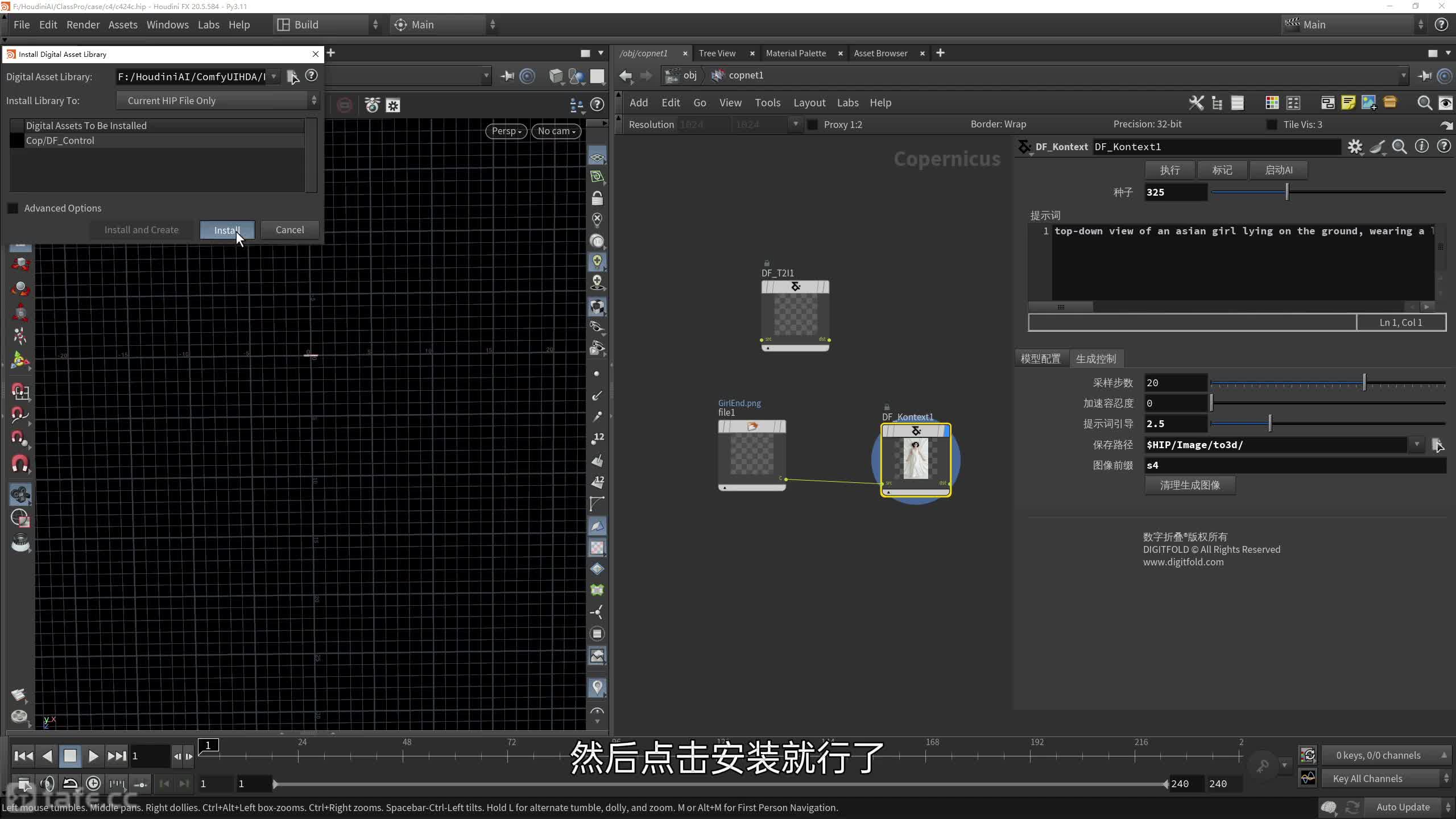This screenshot has width=1456, height=819.
Task: Toggle the Tile Vis checkbox
Action: (x=1272, y=125)
